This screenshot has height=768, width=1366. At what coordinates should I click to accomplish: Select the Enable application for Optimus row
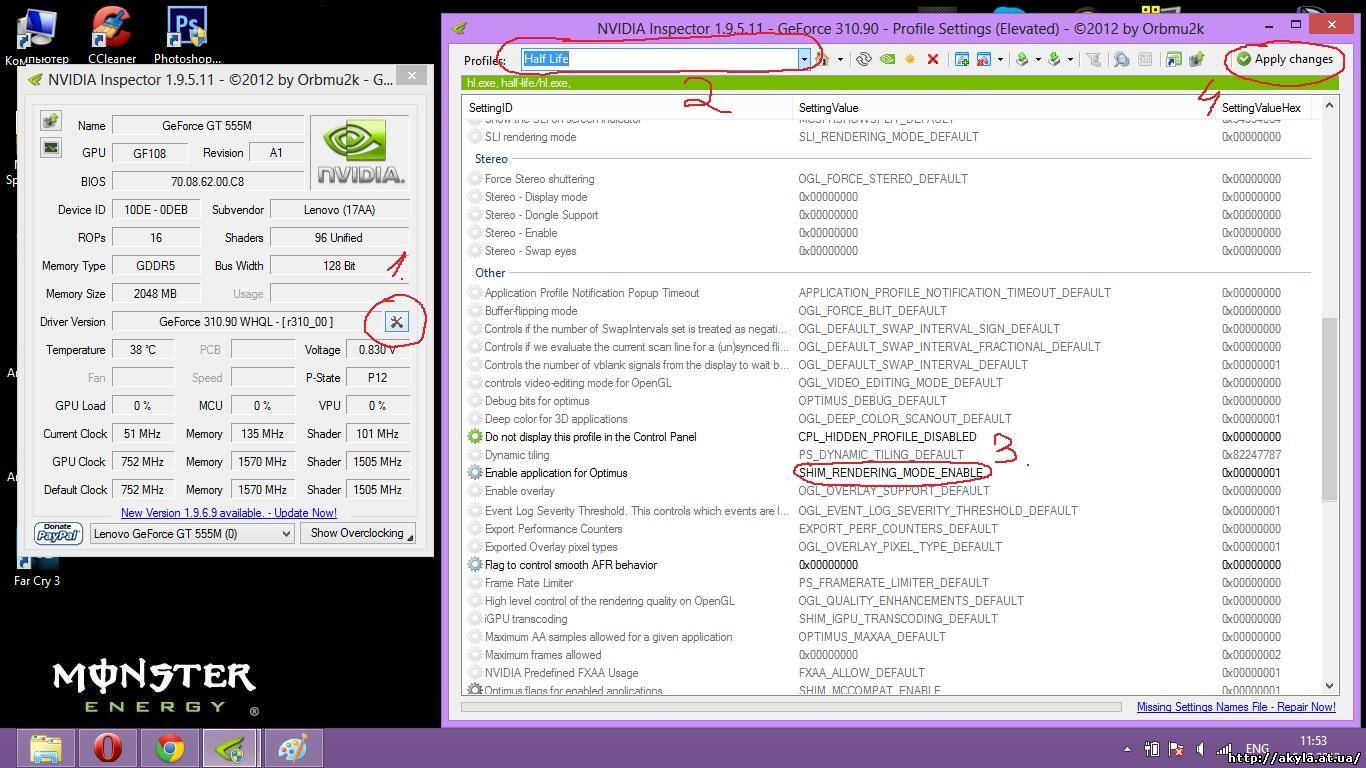coord(556,473)
